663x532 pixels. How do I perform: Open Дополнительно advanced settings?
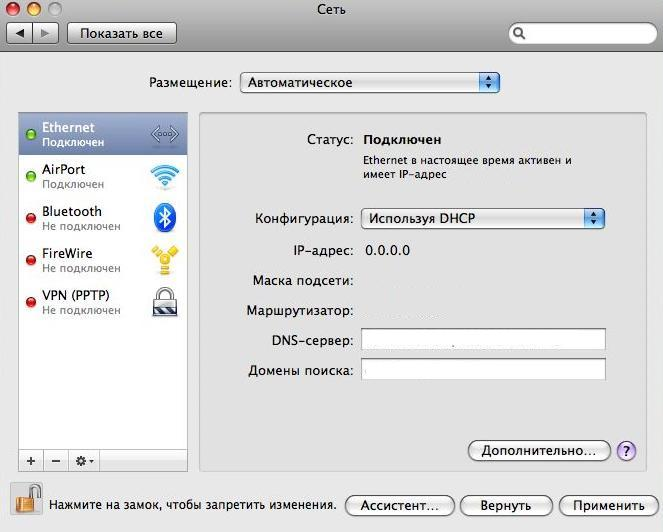tap(539, 451)
